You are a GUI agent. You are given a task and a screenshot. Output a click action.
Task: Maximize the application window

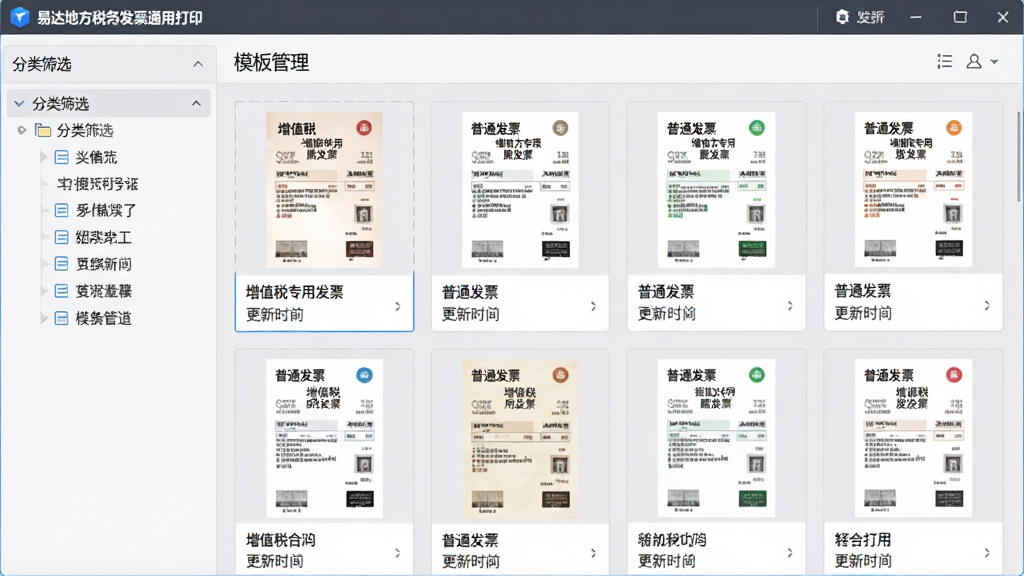(960, 17)
